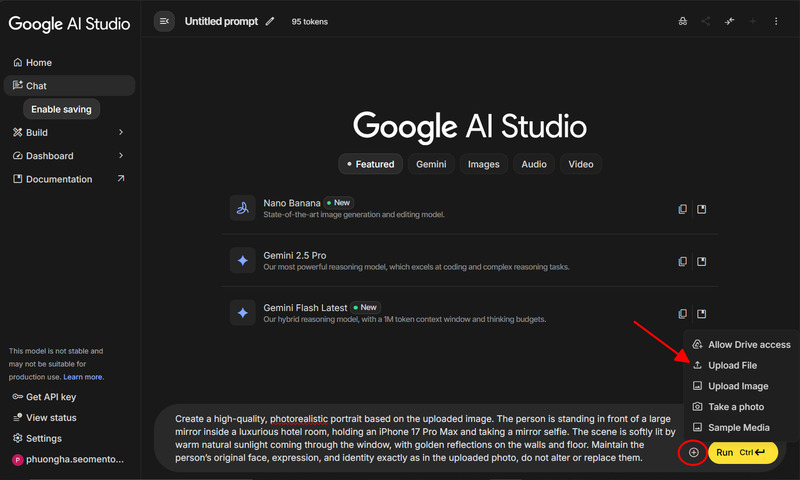Expand the Build section chevron

[121, 132]
